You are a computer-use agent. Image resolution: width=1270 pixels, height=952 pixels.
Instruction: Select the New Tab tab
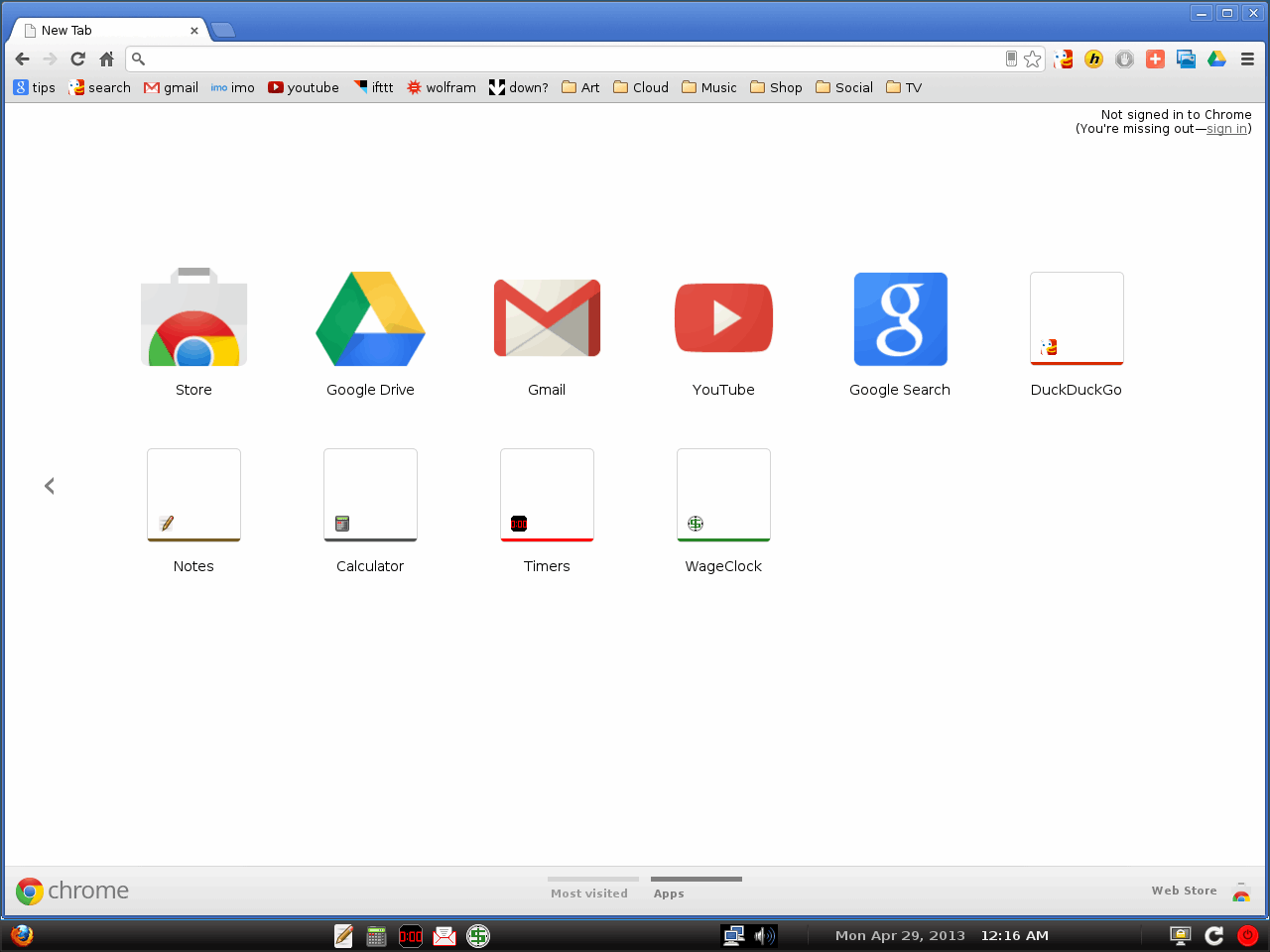point(109,30)
